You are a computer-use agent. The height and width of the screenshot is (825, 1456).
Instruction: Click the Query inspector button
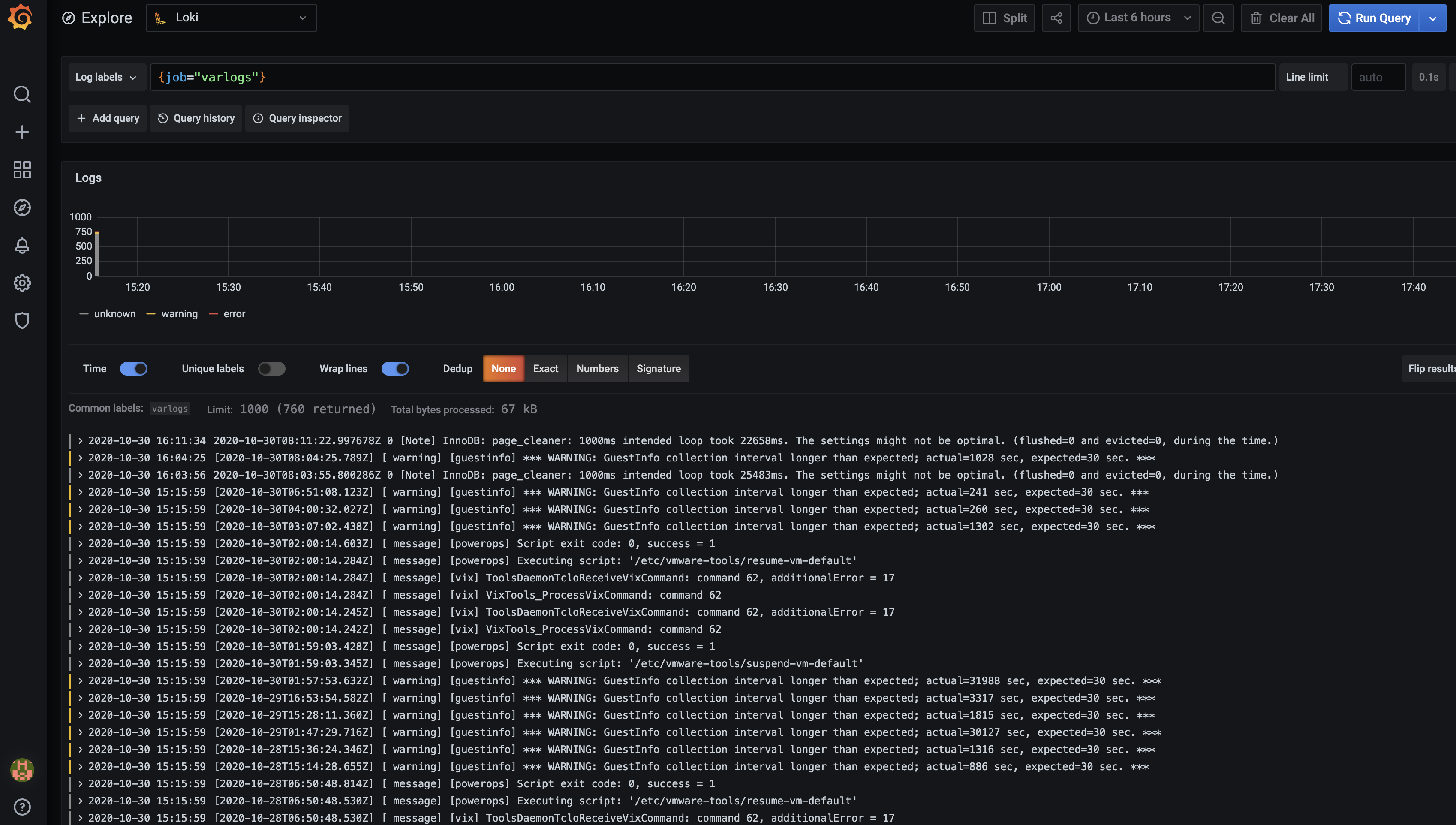pos(298,118)
